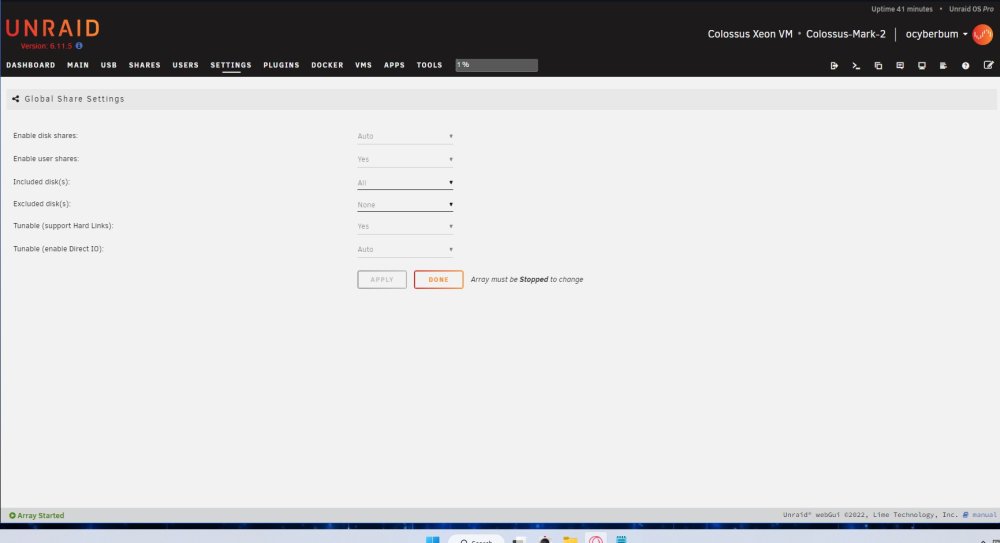This screenshot has width=1000, height=543.
Task: Click the manual book icon in the footer
Action: click(966, 515)
